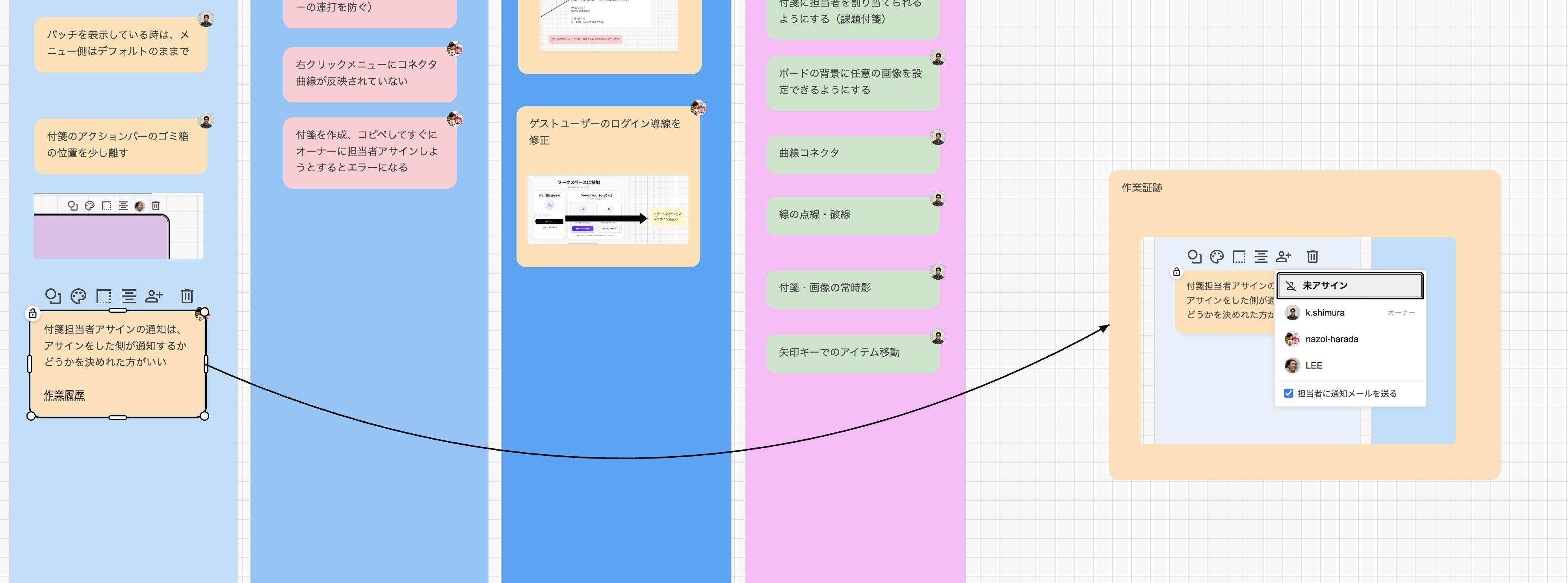This screenshot has width=1568, height=583.
Task: Select the 線の点線・破線 sticky note
Action: tap(852, 215)
